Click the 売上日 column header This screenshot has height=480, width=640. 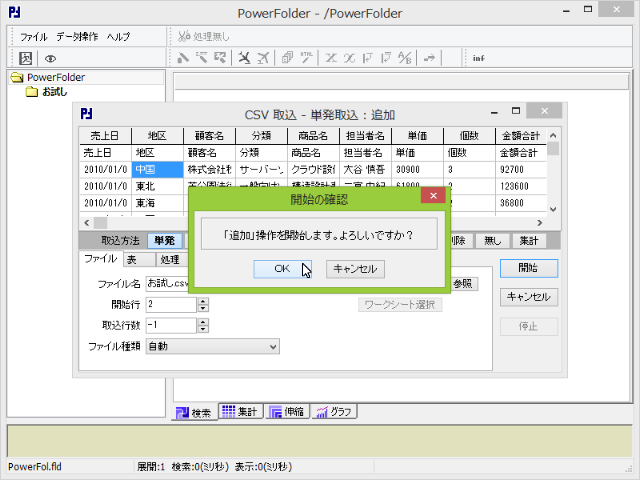[105, 136]
